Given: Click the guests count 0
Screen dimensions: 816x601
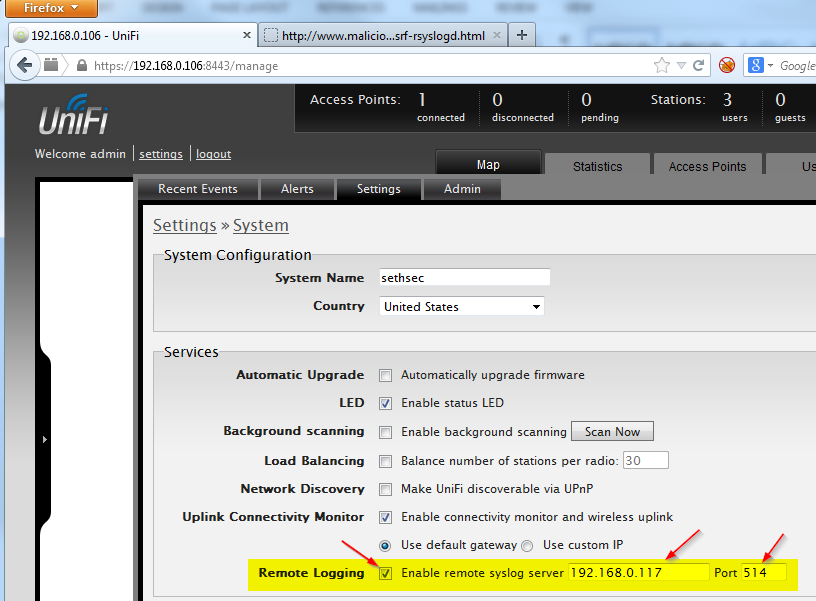Looking at the screenshot, I should pyautogui.click(x=781, y=99).
